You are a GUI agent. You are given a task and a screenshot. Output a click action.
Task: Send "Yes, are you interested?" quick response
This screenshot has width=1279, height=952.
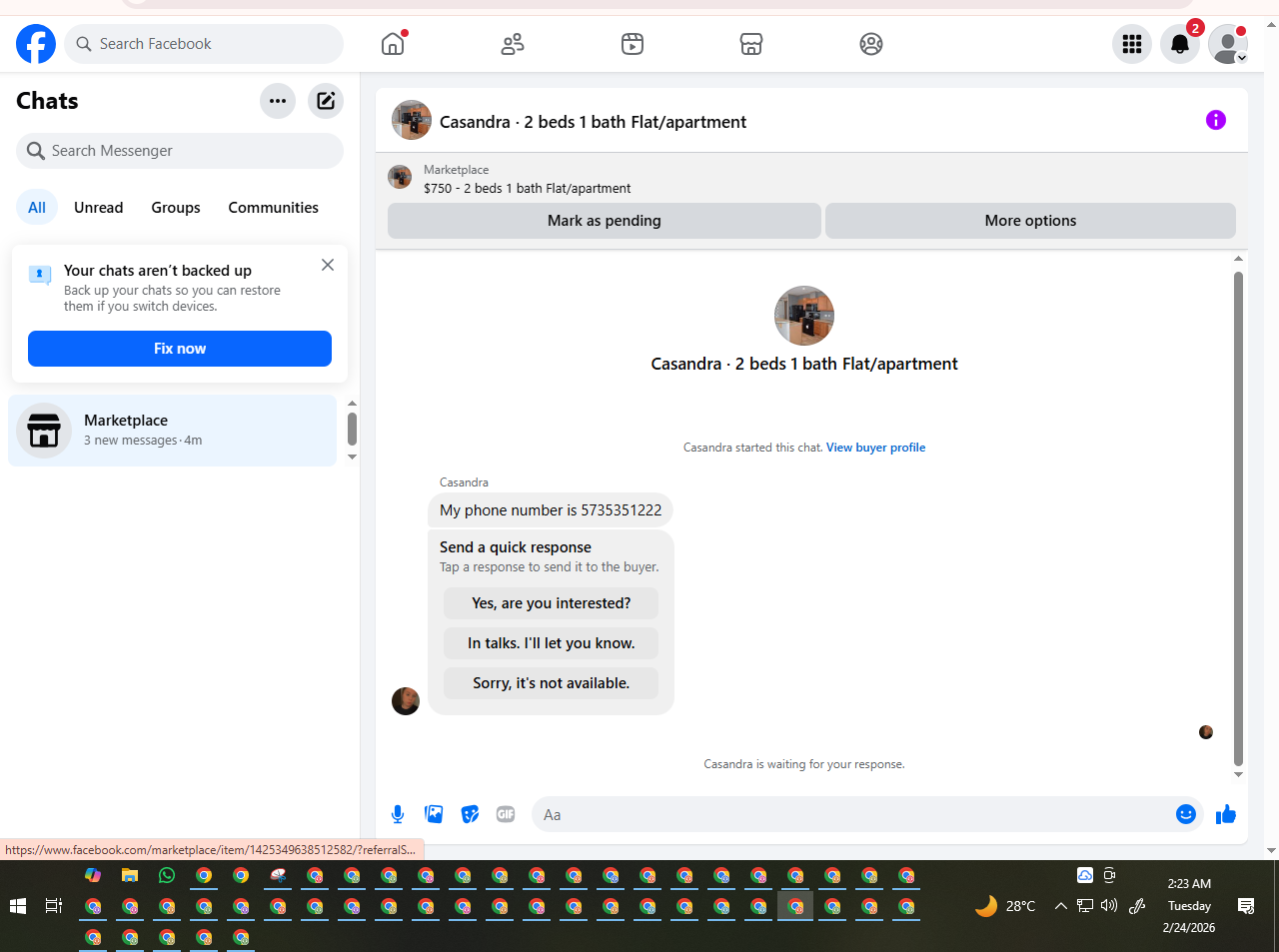[x=552, y=603]
